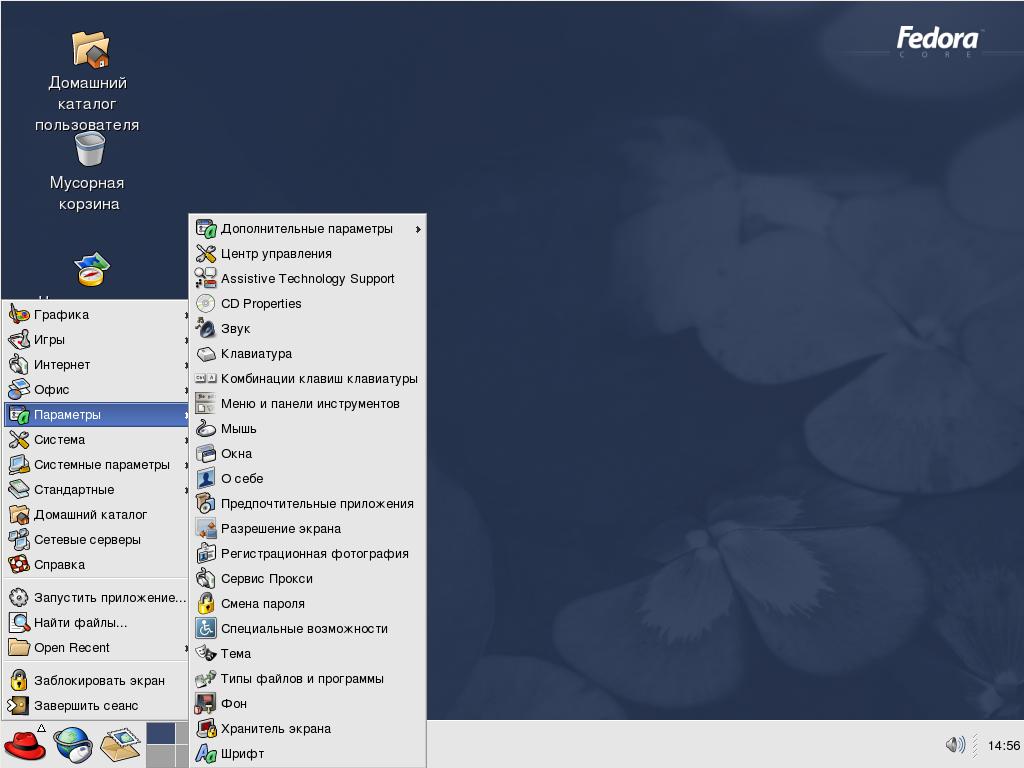Viewport: 1024px width, 768px height.
Task: Click the Окна window icon
Action: point(206,453)
